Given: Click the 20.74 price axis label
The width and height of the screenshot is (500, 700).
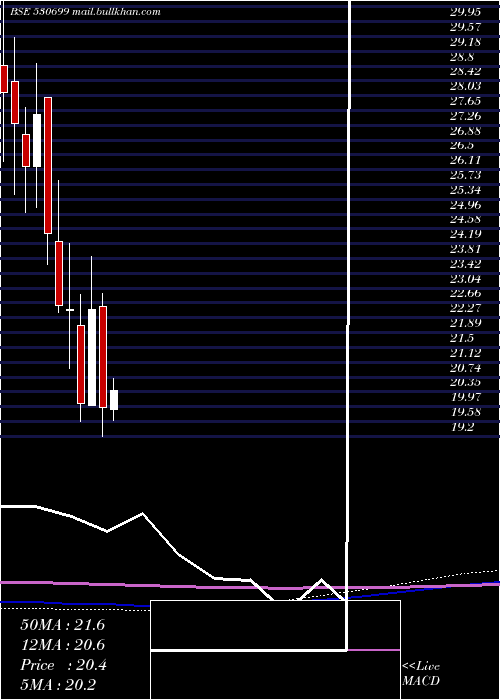Looking at the screenshot, I should coord(465,367).
